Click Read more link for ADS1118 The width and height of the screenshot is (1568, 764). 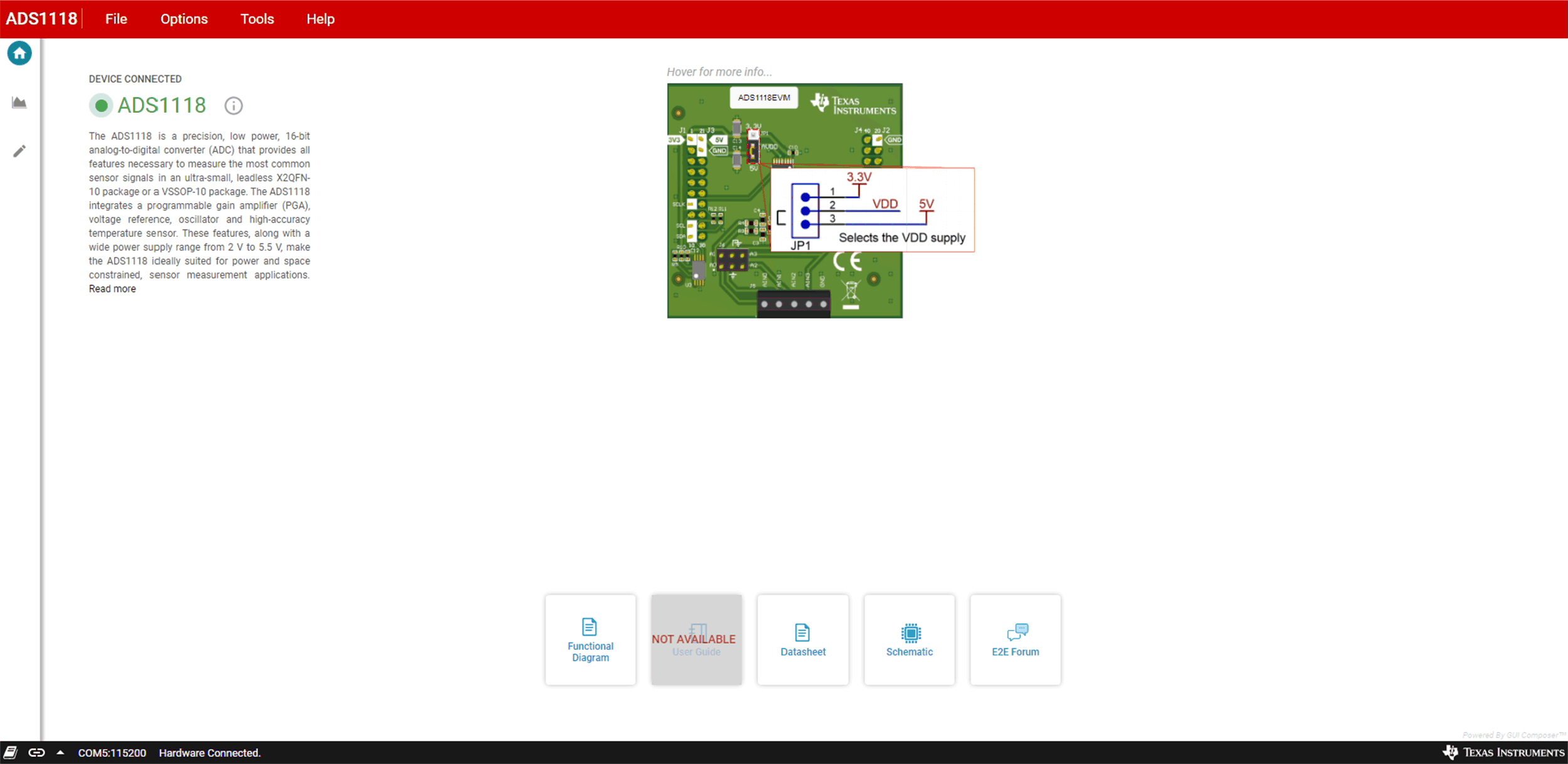(112, 288)
